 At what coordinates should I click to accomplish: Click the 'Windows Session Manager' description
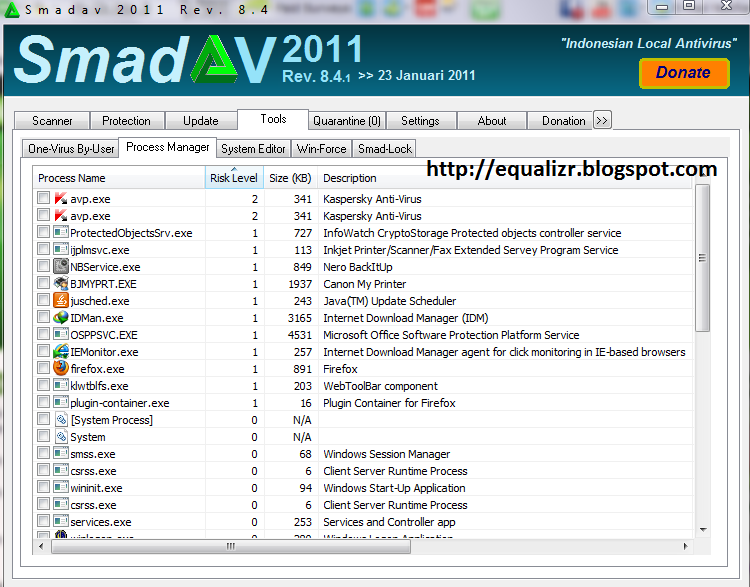[386, 454]
